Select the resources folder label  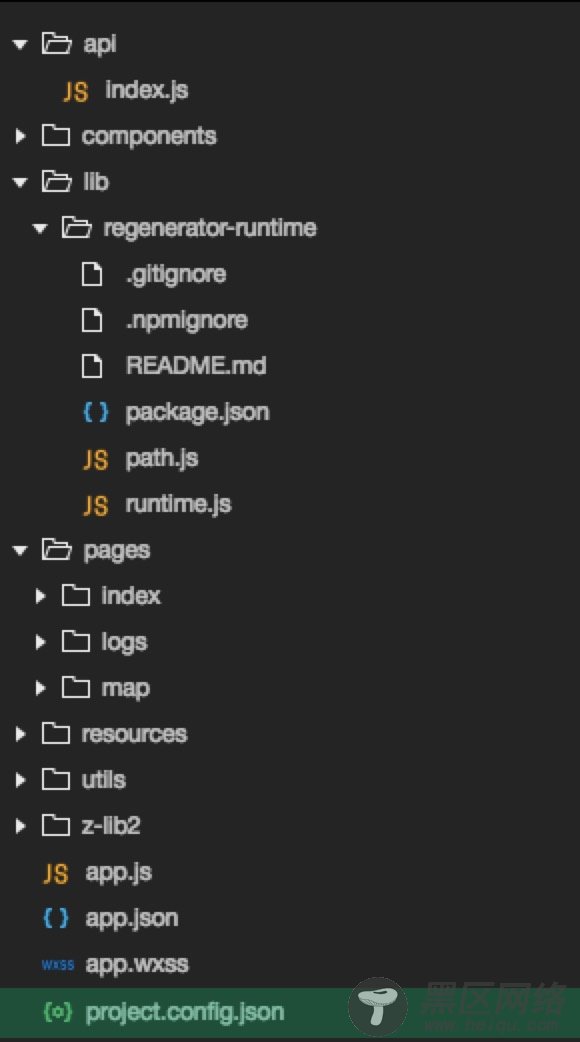(x=134, y=734)
